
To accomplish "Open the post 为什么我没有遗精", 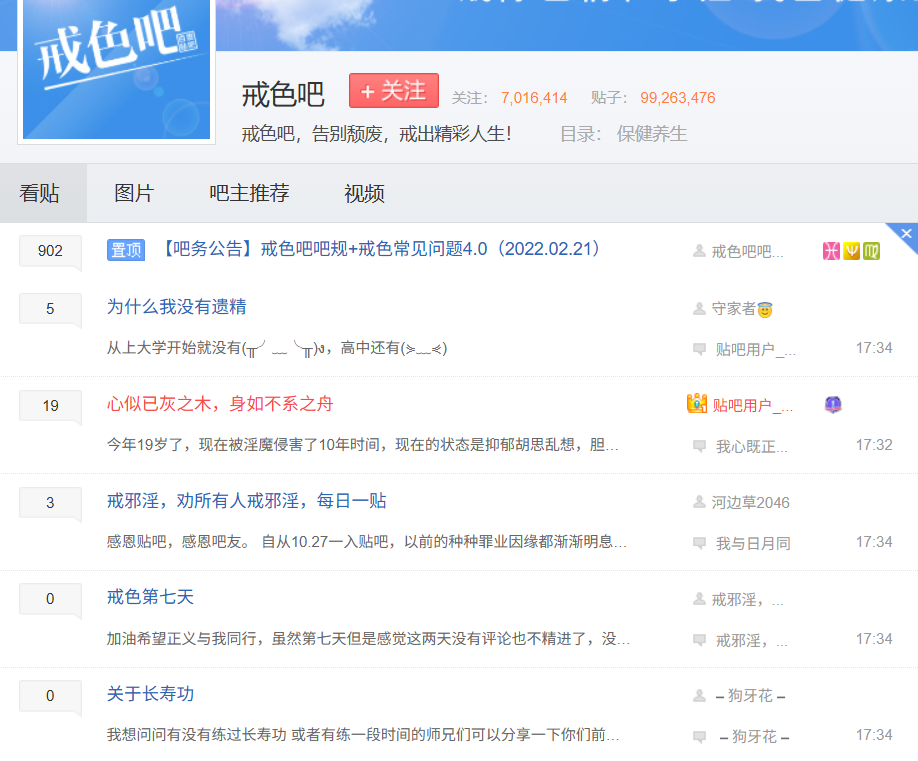I will (176, 307).
